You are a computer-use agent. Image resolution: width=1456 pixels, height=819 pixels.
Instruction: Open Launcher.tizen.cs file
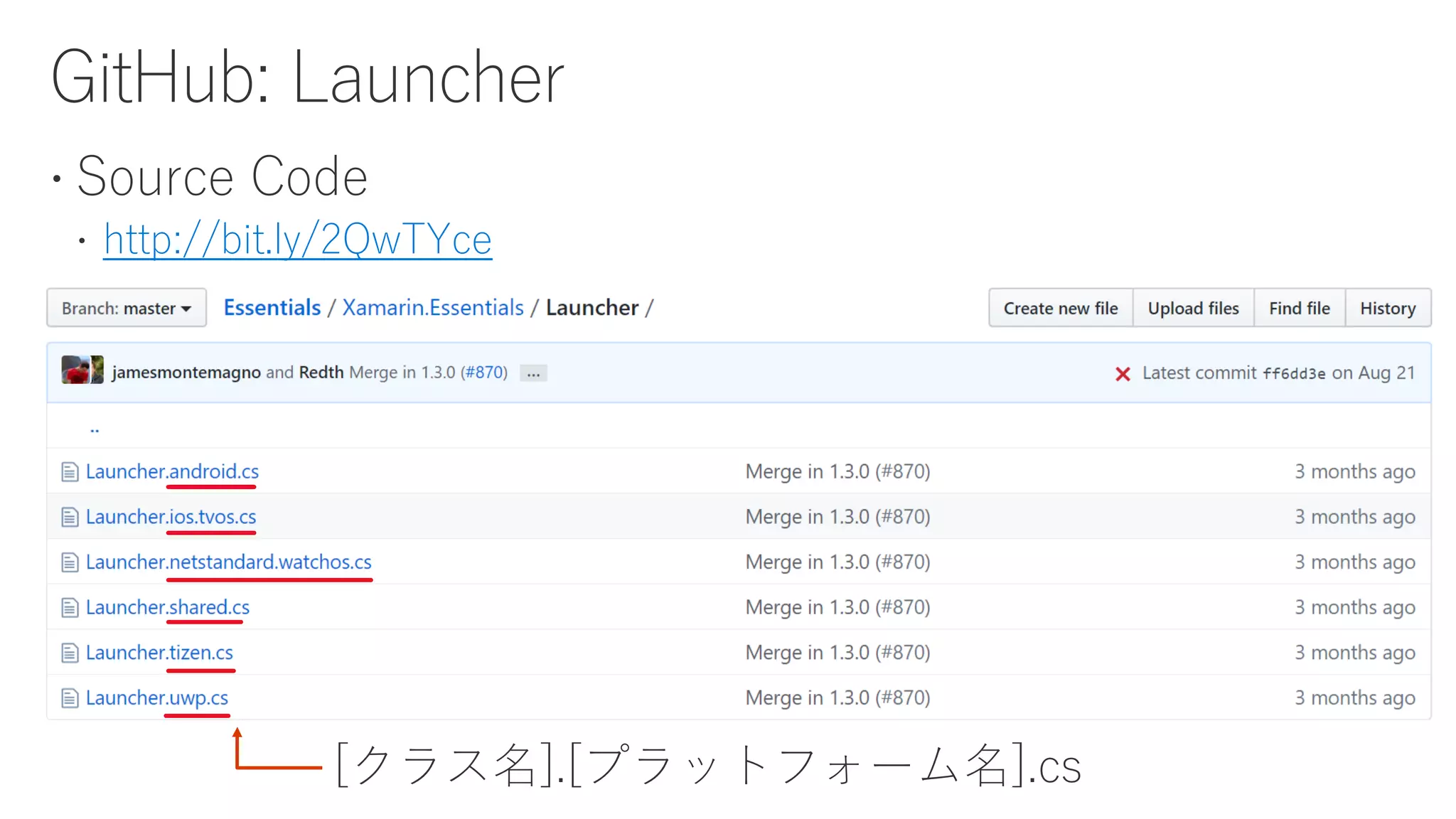(x=159, y=653)
